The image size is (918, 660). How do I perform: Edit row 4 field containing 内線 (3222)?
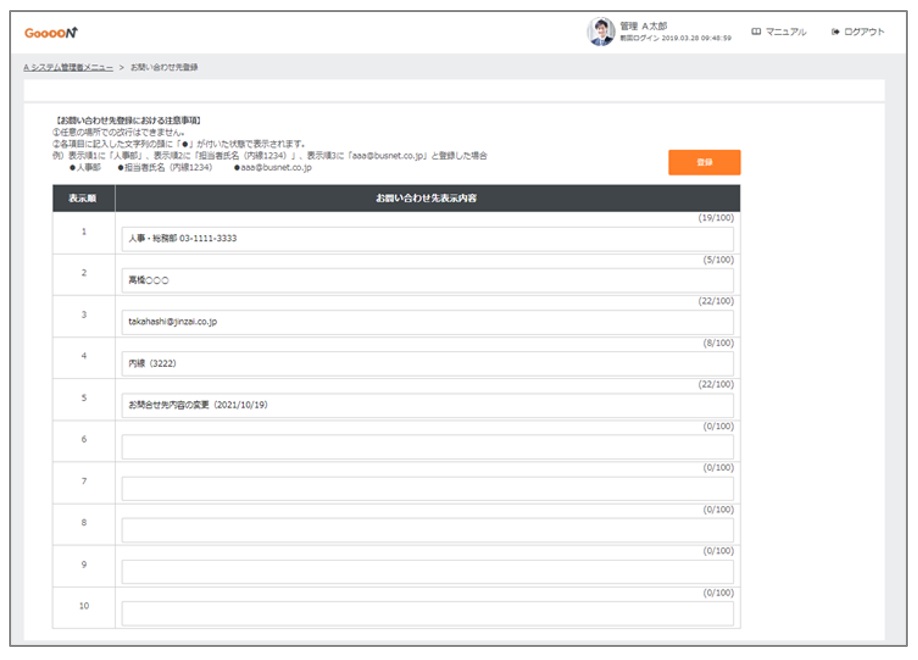click(427, 364)
